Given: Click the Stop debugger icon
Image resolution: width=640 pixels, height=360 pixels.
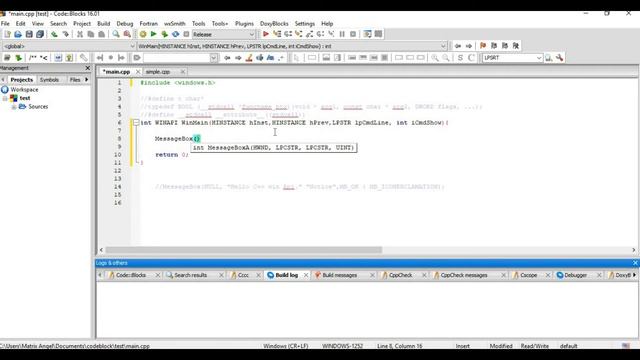Looking at the screenshot, I should point(353,34).
